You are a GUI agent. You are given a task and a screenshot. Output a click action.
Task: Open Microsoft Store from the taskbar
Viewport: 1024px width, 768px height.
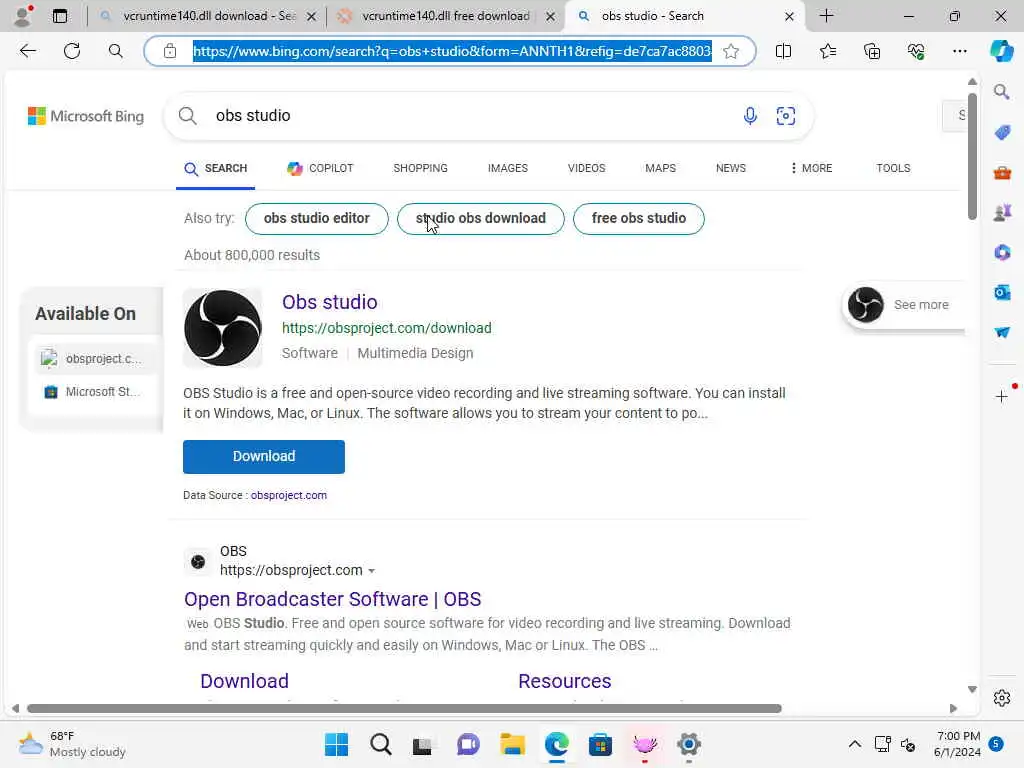pos(600,744)
